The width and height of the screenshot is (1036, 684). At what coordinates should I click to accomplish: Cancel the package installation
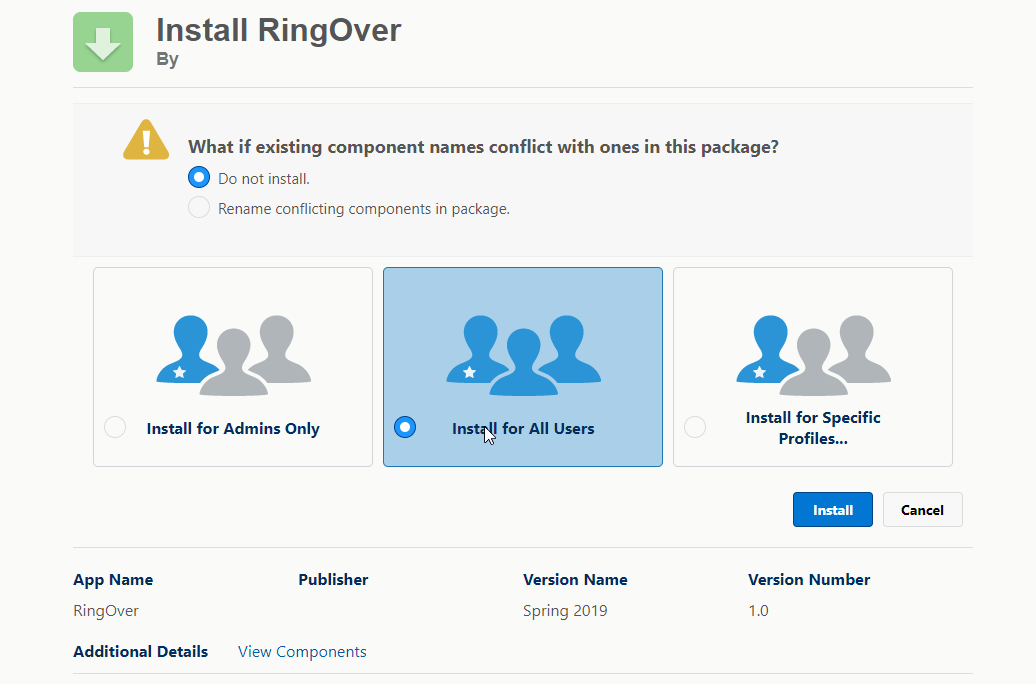922,510
